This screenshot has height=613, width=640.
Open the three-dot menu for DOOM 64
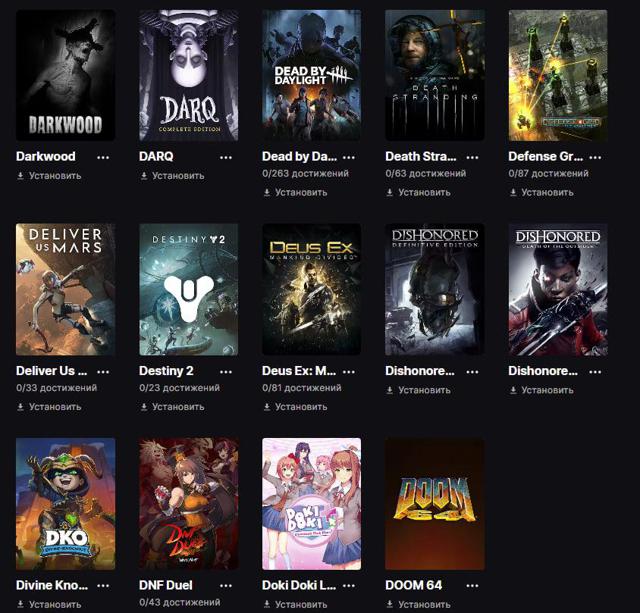472,586
